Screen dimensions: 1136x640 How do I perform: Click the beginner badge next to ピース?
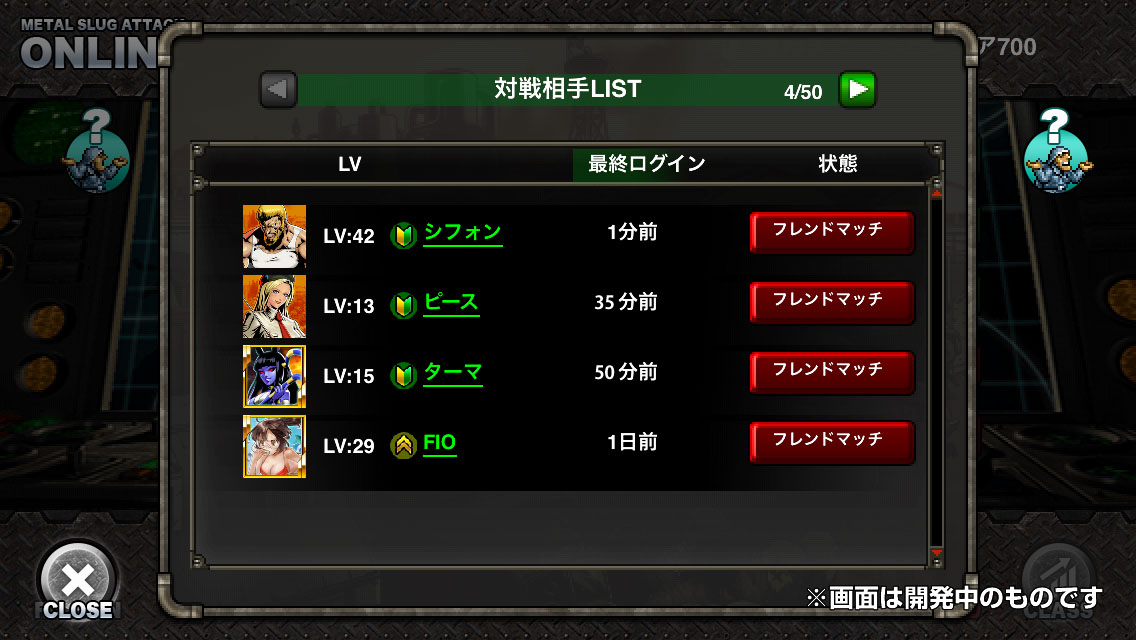point(404,305)
